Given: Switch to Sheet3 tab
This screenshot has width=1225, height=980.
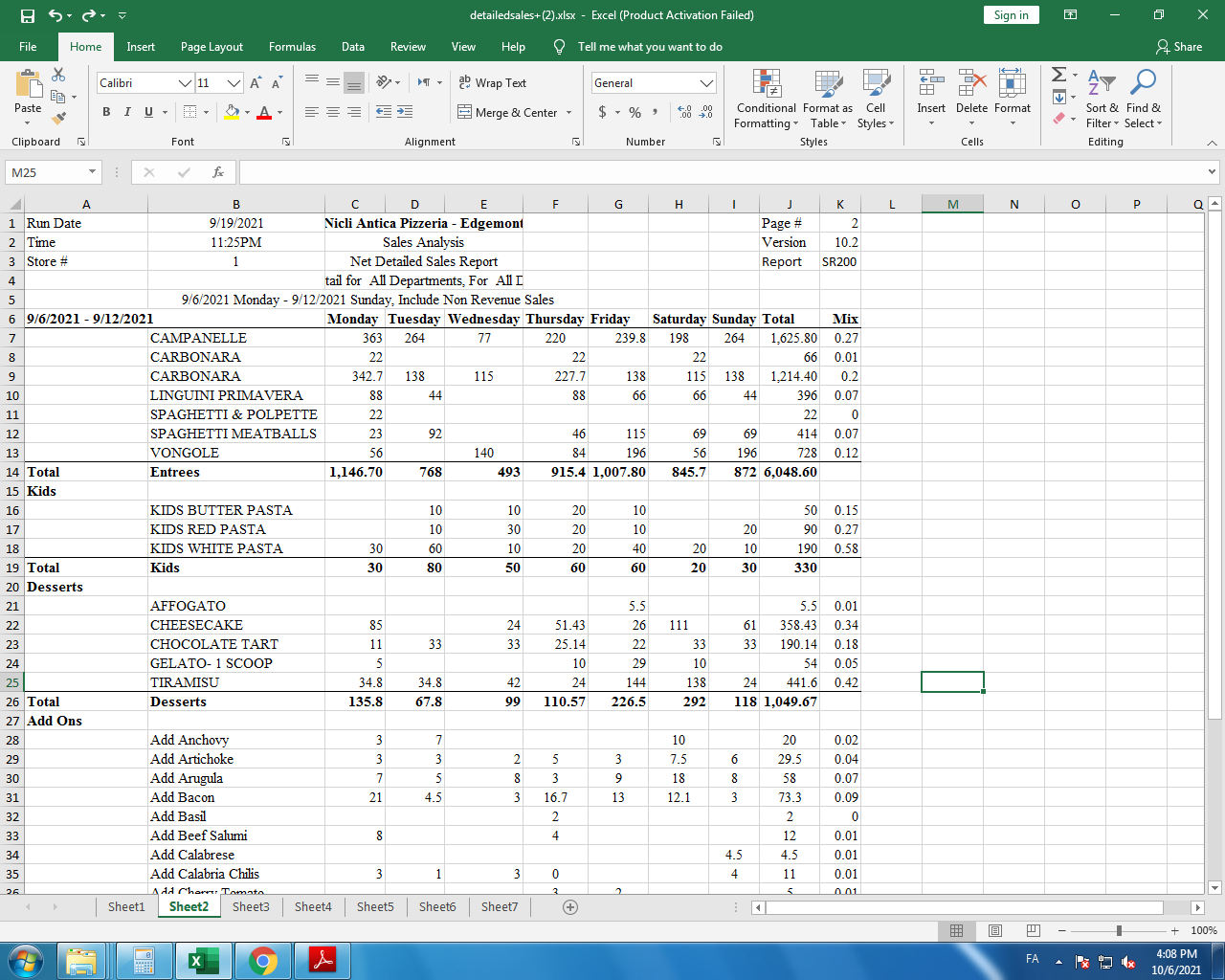Looking at the screenshot, I should coord(251,906).
